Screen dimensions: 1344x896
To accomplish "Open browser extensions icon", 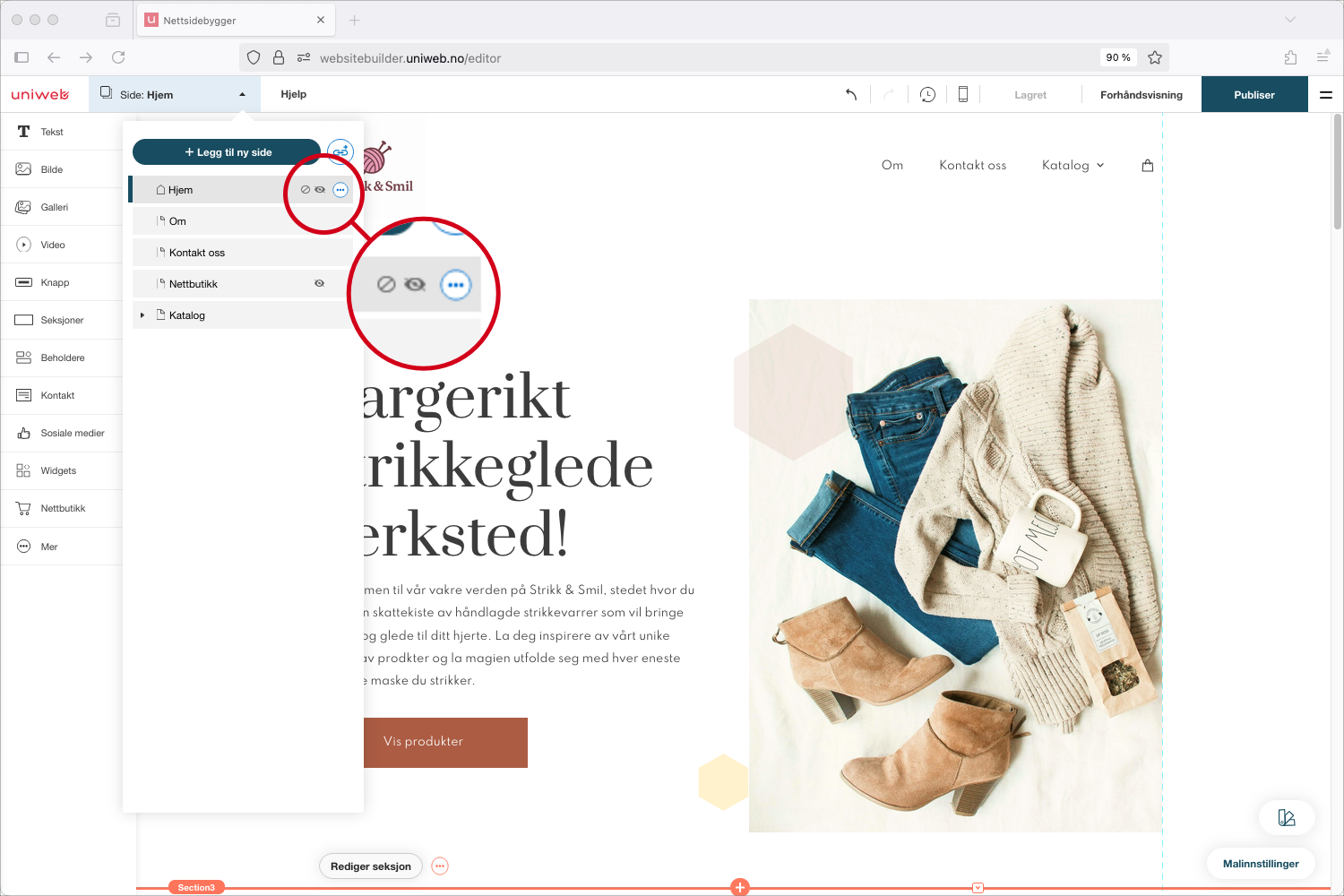I will tap(1290, 57).
